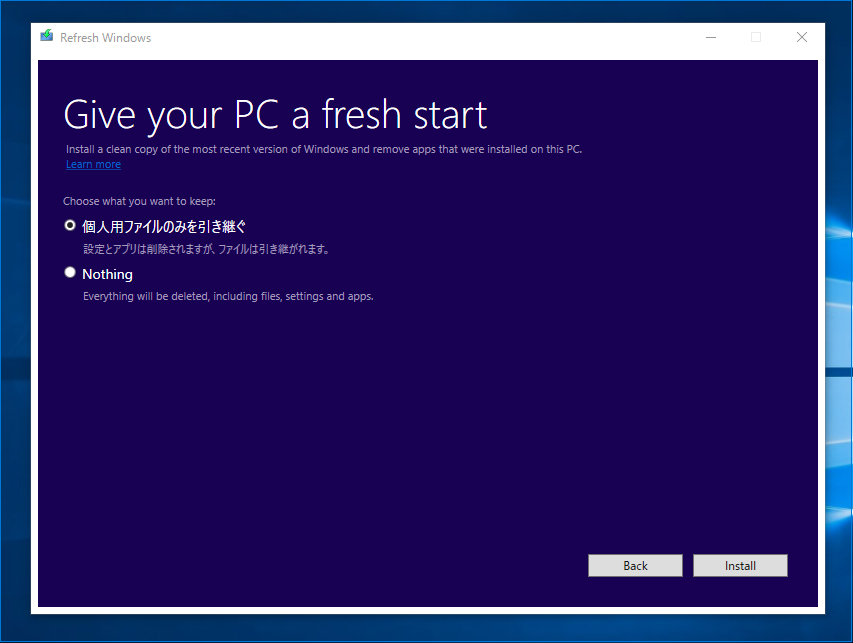
Task: Open the Learn more link
Action: pyautogui.click(x=93, y=164)
